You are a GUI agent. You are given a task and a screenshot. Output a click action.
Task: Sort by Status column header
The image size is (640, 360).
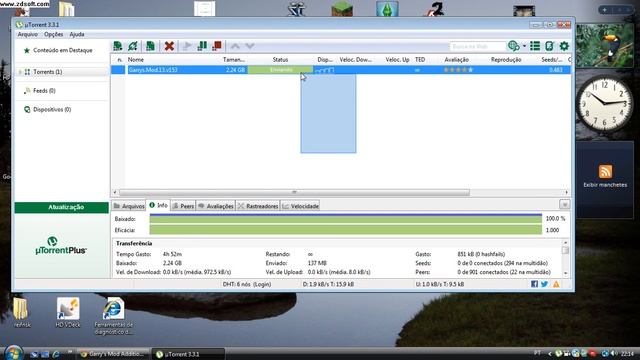coord(280,60)
